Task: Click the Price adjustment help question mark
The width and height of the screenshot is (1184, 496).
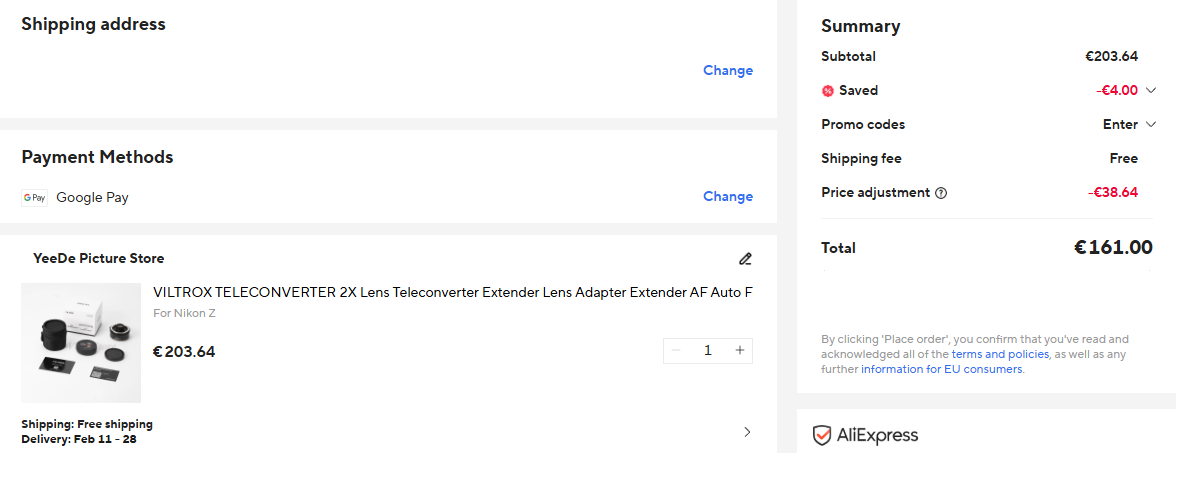Action: [x=941, y=193]
